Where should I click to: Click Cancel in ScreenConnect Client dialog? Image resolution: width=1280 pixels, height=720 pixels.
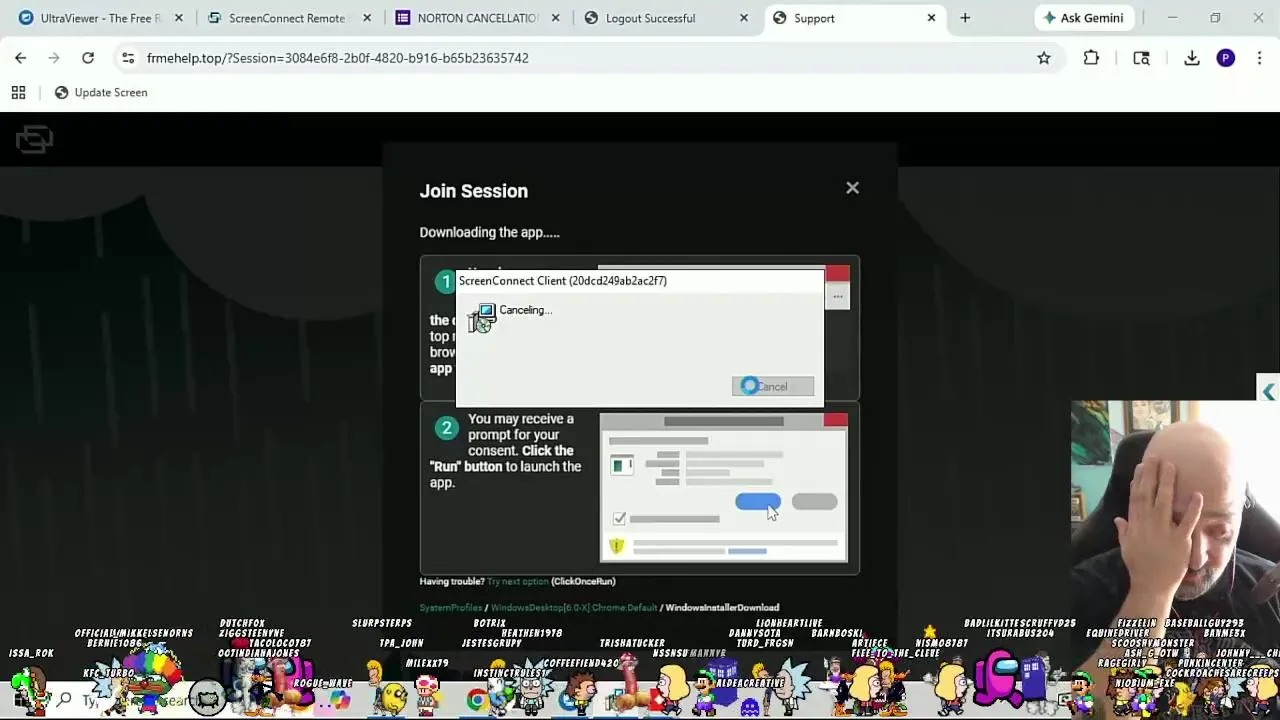pos(773,386)
